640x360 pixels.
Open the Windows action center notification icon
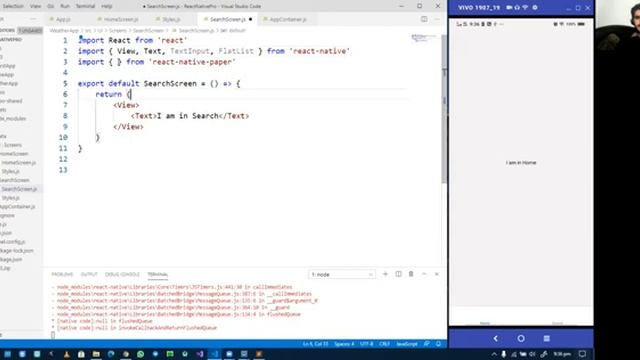(x=582, y=354)
